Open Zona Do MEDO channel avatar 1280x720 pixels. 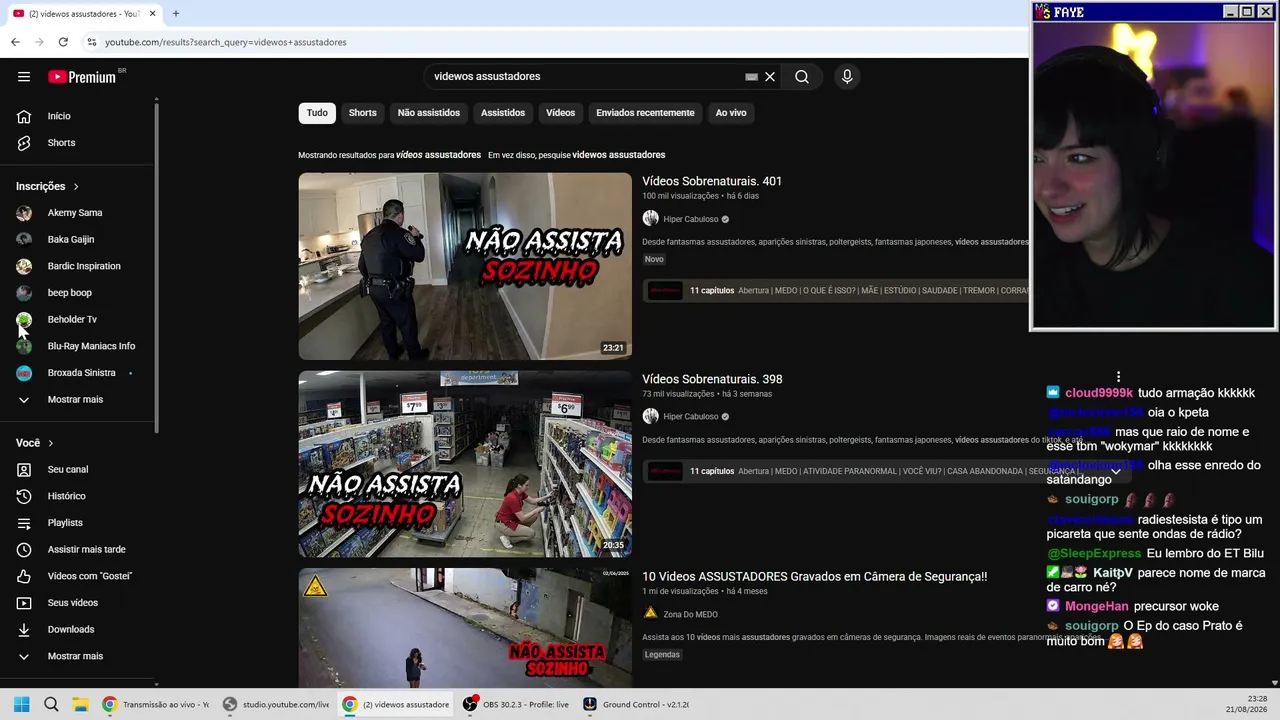tap(650, 614)
